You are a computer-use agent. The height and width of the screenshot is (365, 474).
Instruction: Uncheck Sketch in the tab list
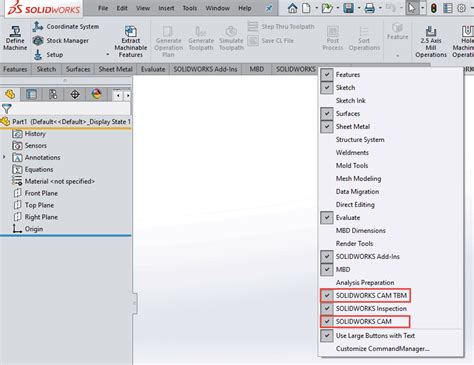[x=327, y=87]
